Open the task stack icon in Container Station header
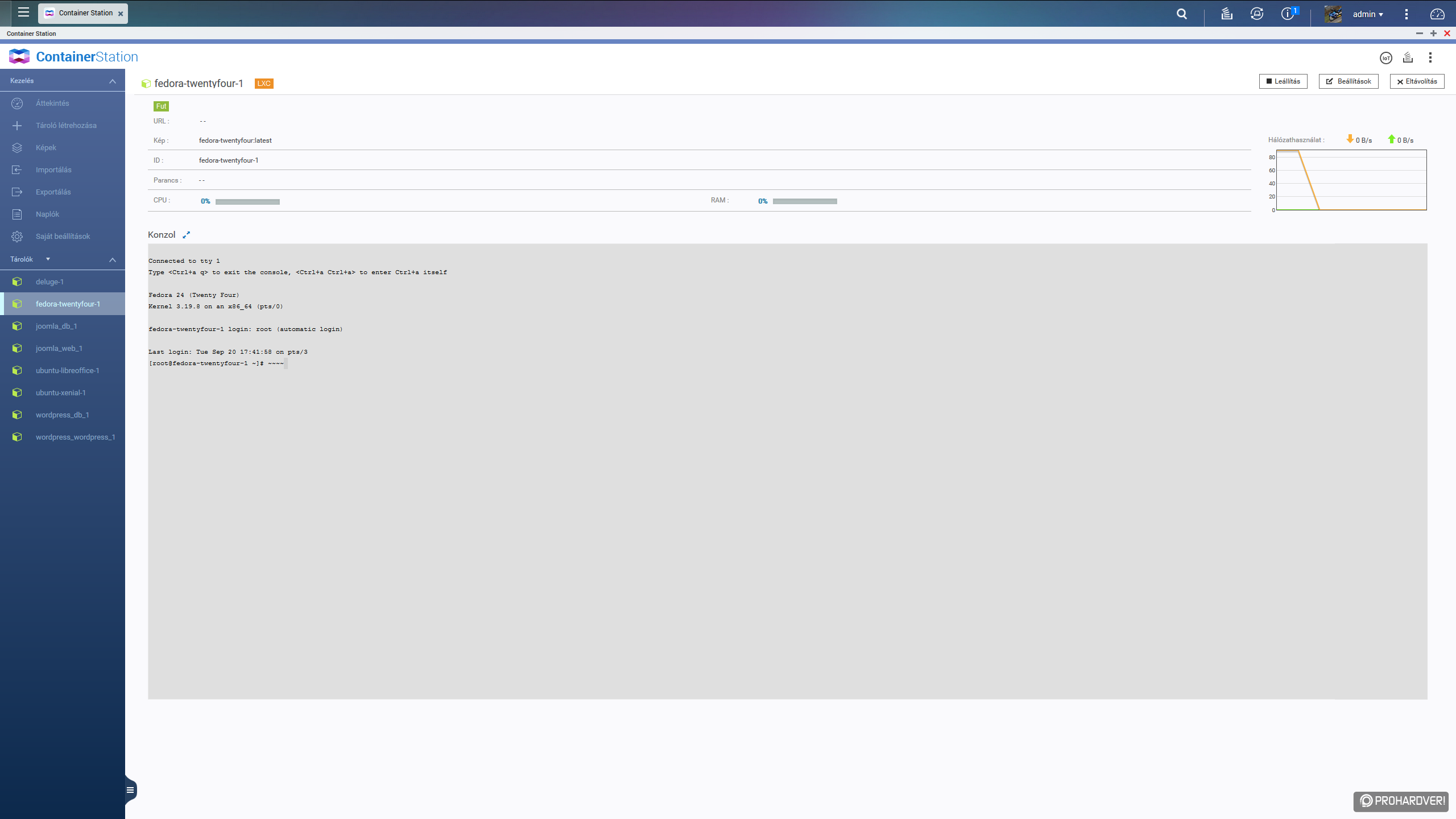The image size is (1456, 819). (x=1408, y=57)
